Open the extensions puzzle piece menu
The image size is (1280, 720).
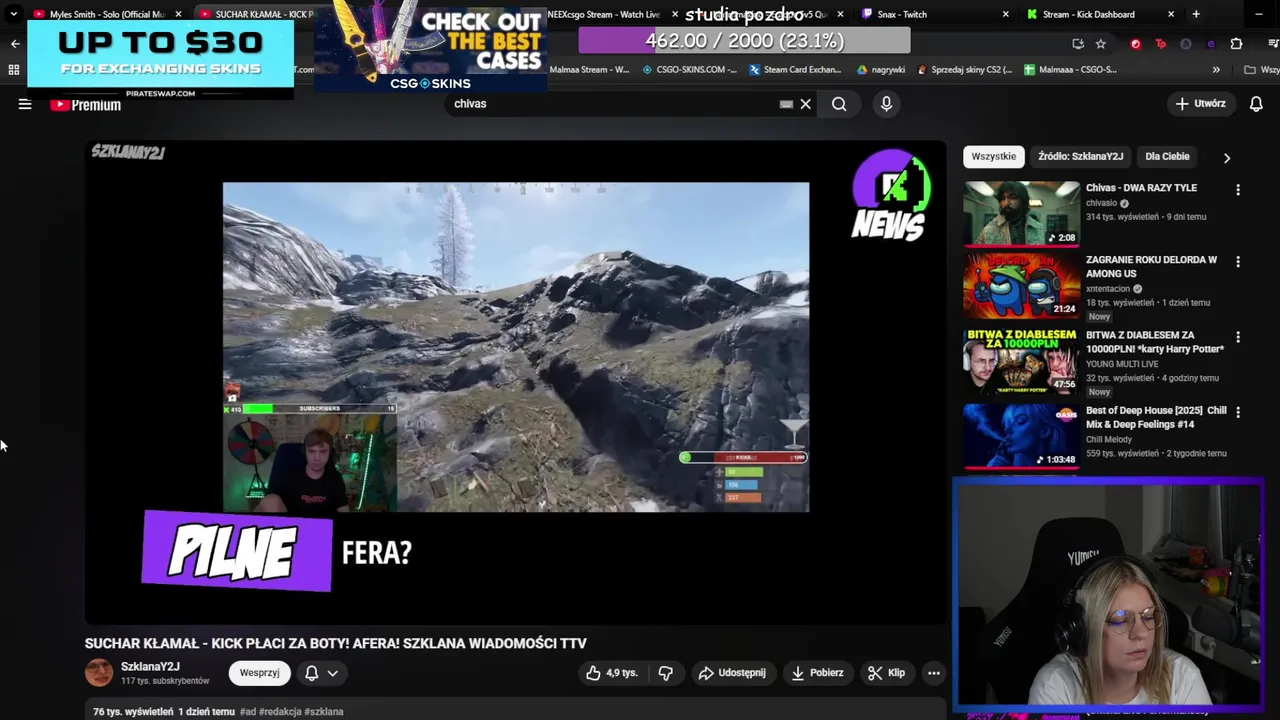tap(1236, 44)
